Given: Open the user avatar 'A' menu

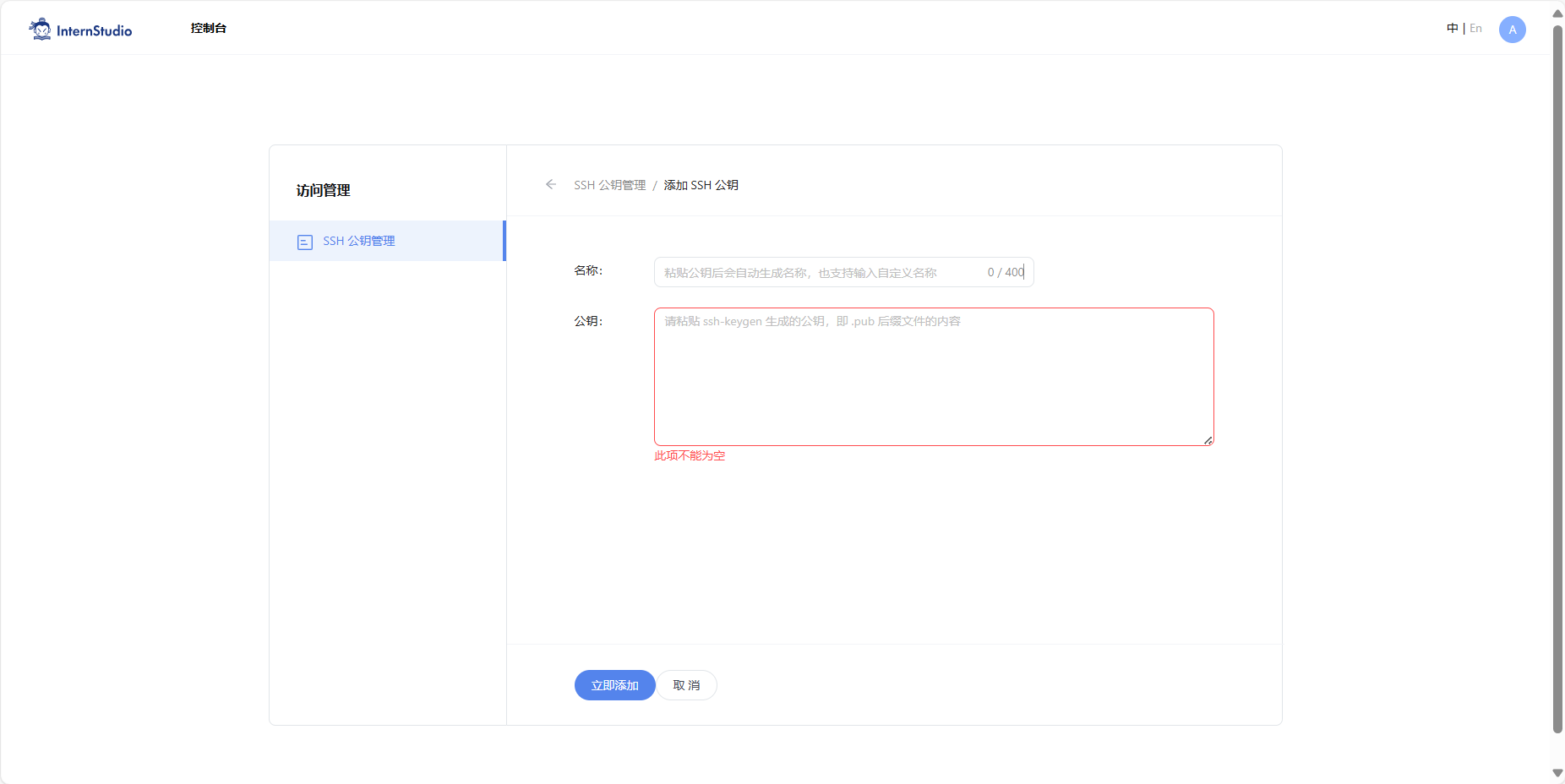Looking at the screenshot, I should pyautogui.click(x=1512, y=30).
